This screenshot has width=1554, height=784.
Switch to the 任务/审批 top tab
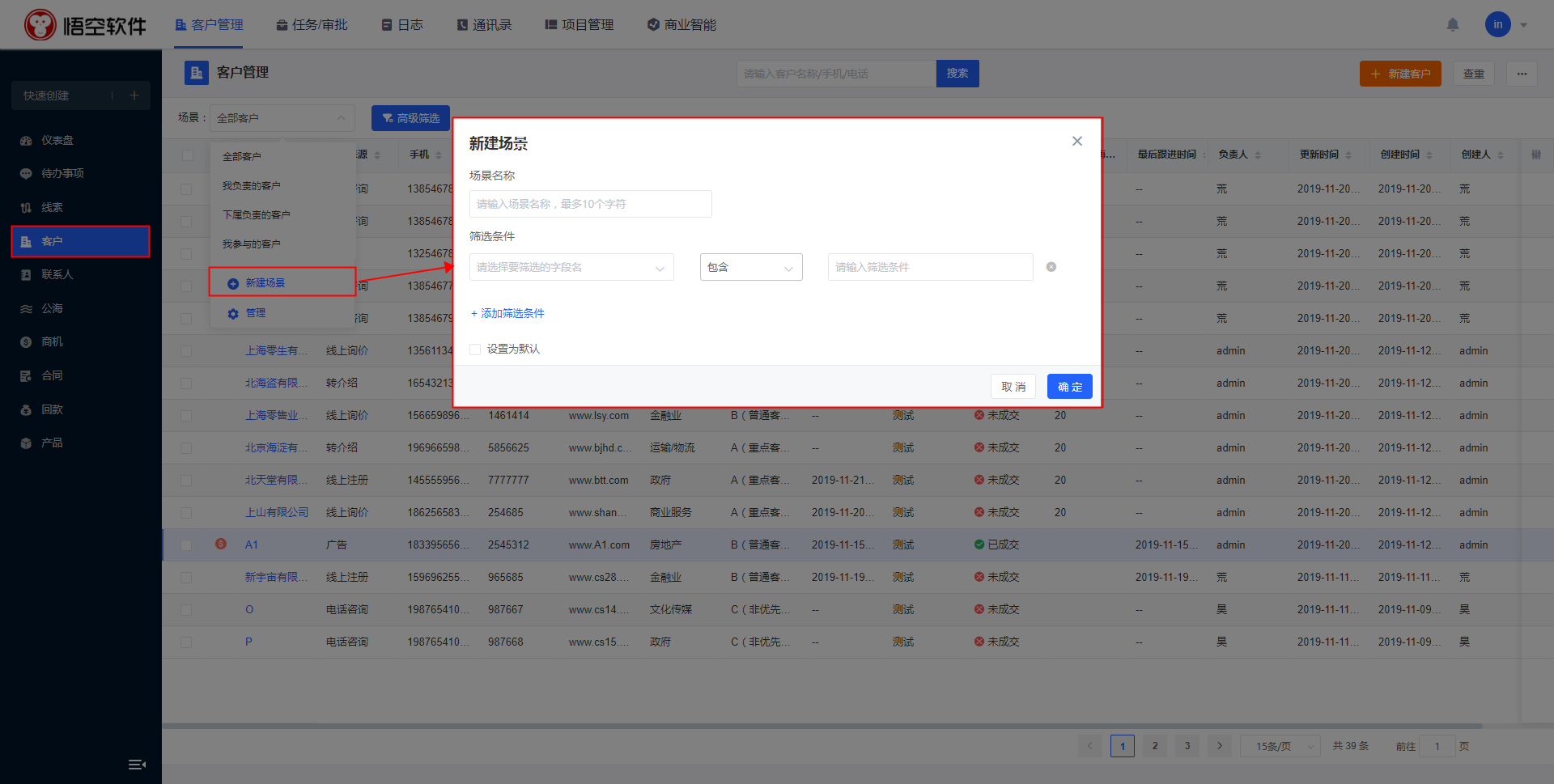click(x=312, y=25)
